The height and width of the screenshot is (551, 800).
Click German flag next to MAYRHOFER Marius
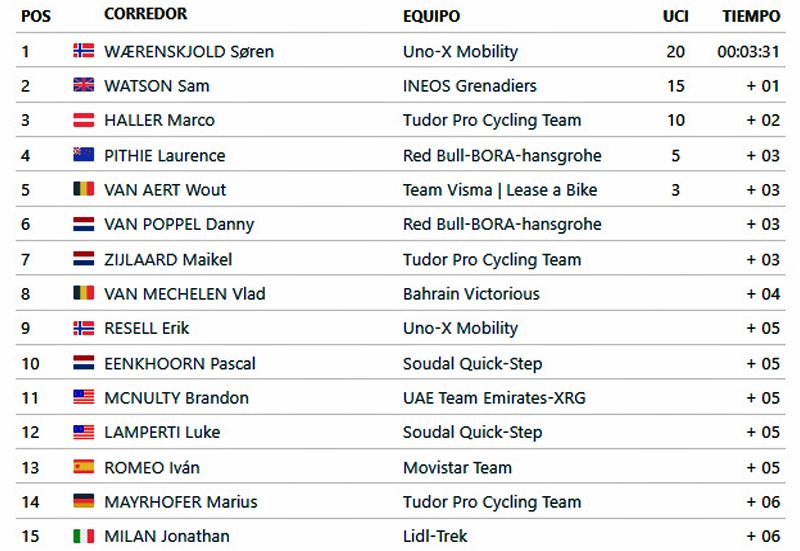(84, 501)
